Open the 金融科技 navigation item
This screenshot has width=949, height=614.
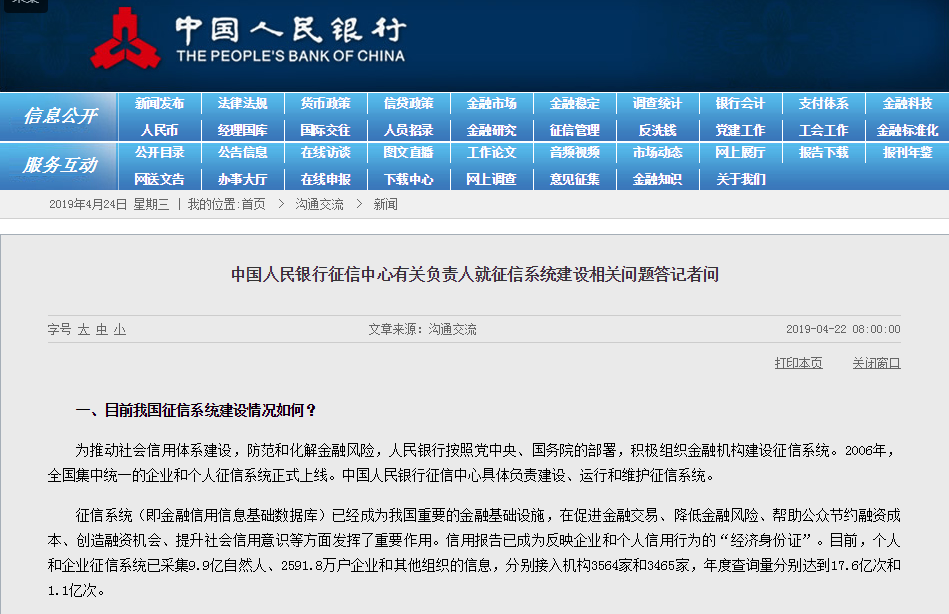[x=906, y=104]
